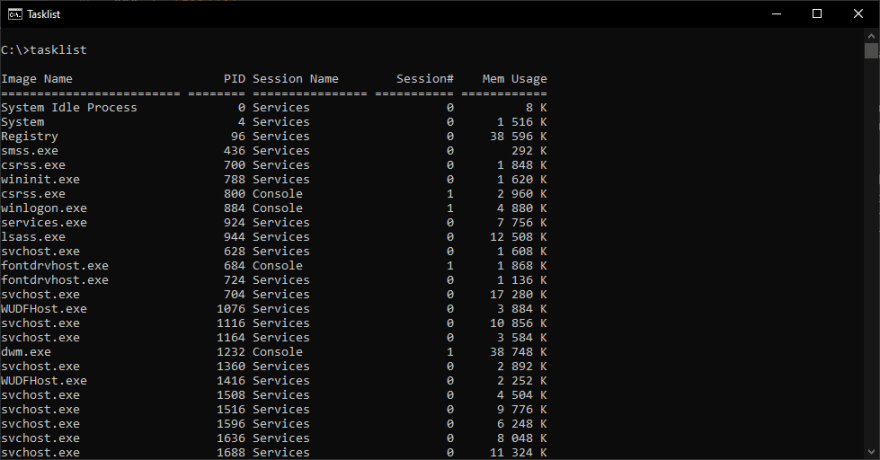
Task: Click memory value '12 508 K'
Action: (518, 237)
